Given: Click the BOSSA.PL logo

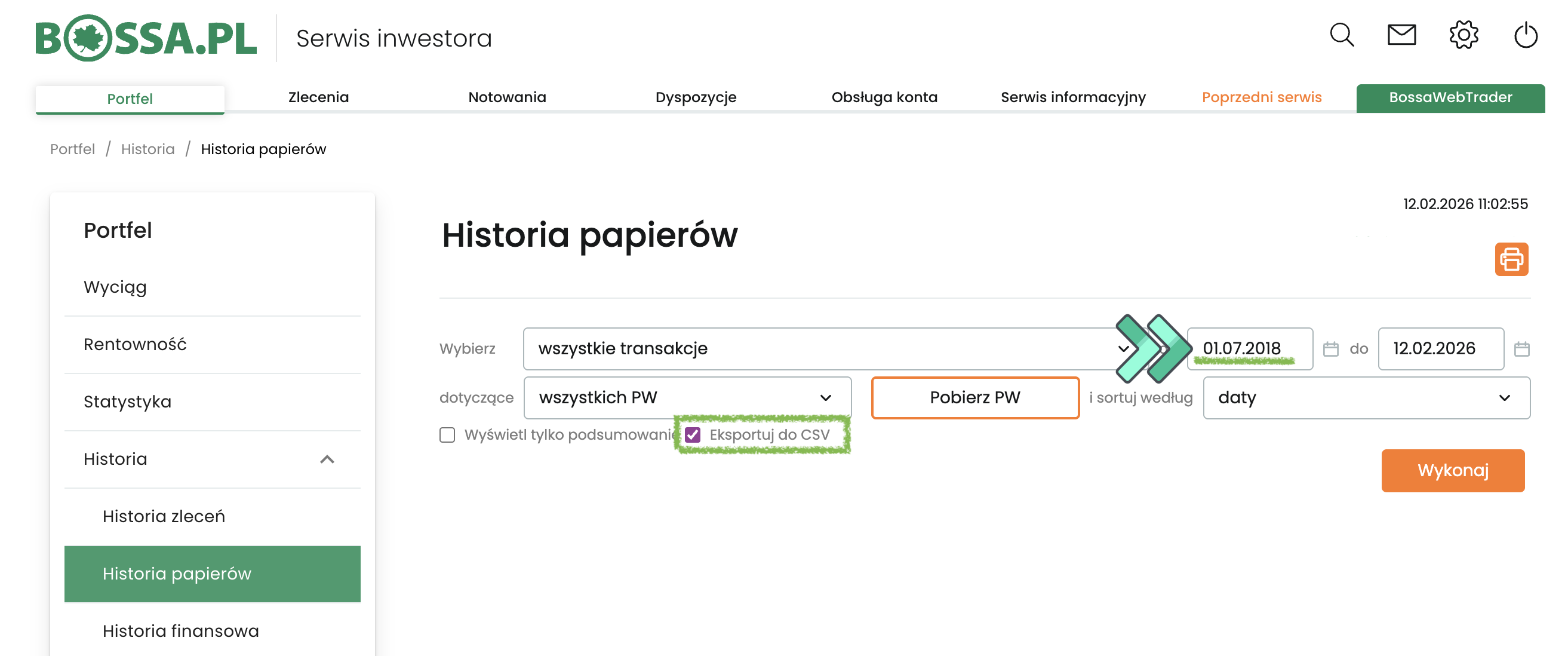Looking at the screenshot, I should coord(146,38).
